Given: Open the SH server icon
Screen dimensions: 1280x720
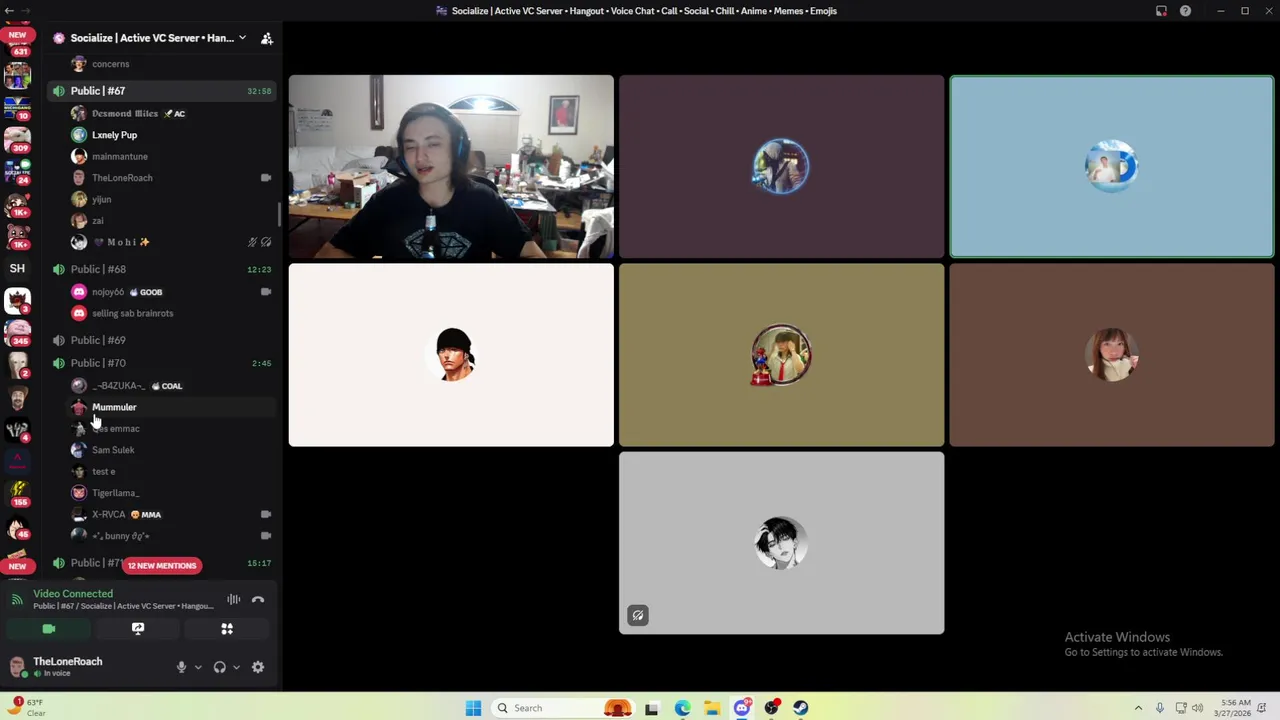Looking at the screenshot, I should [x=17, y=269].
